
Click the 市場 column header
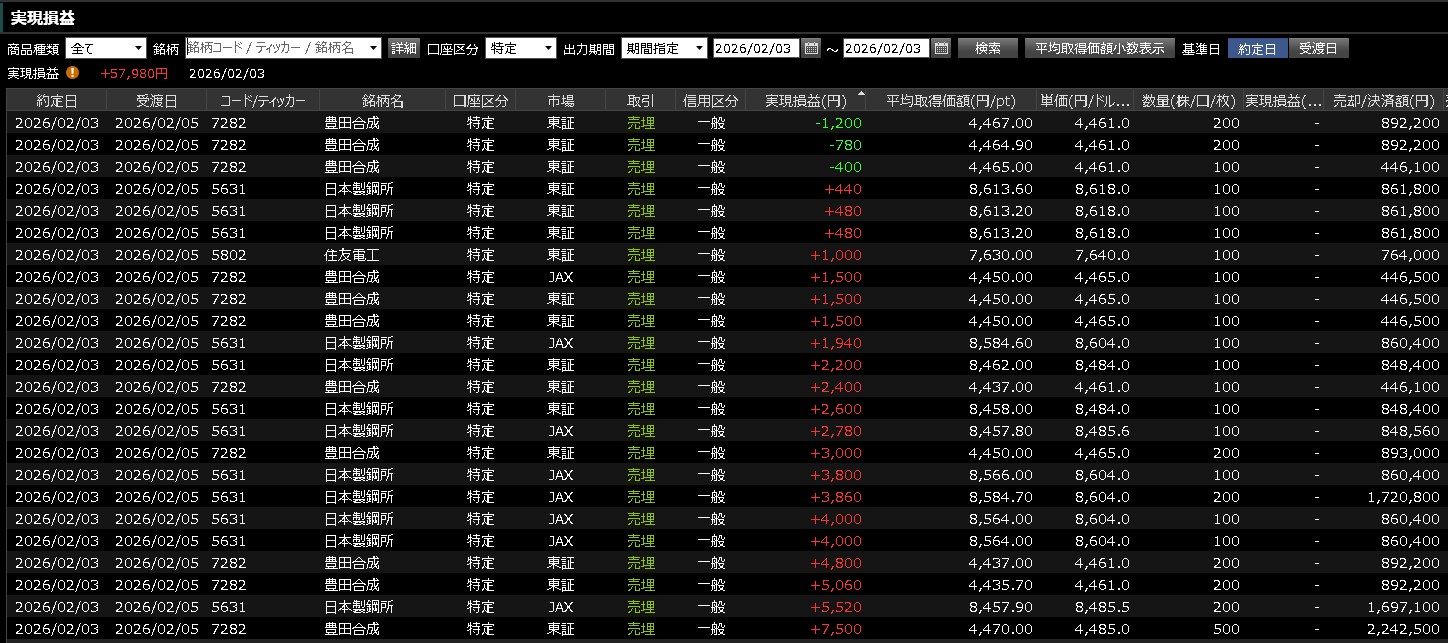click(x=560, y=100)
